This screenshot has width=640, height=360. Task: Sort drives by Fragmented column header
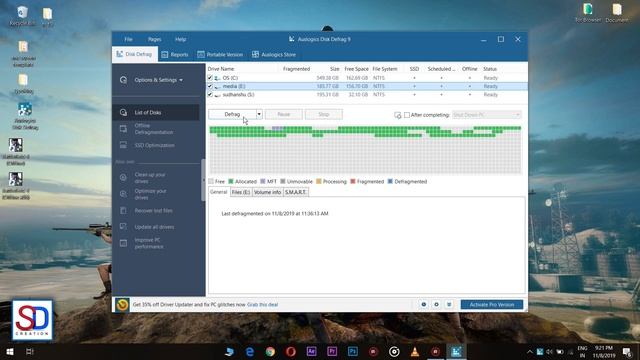point(296,69)
